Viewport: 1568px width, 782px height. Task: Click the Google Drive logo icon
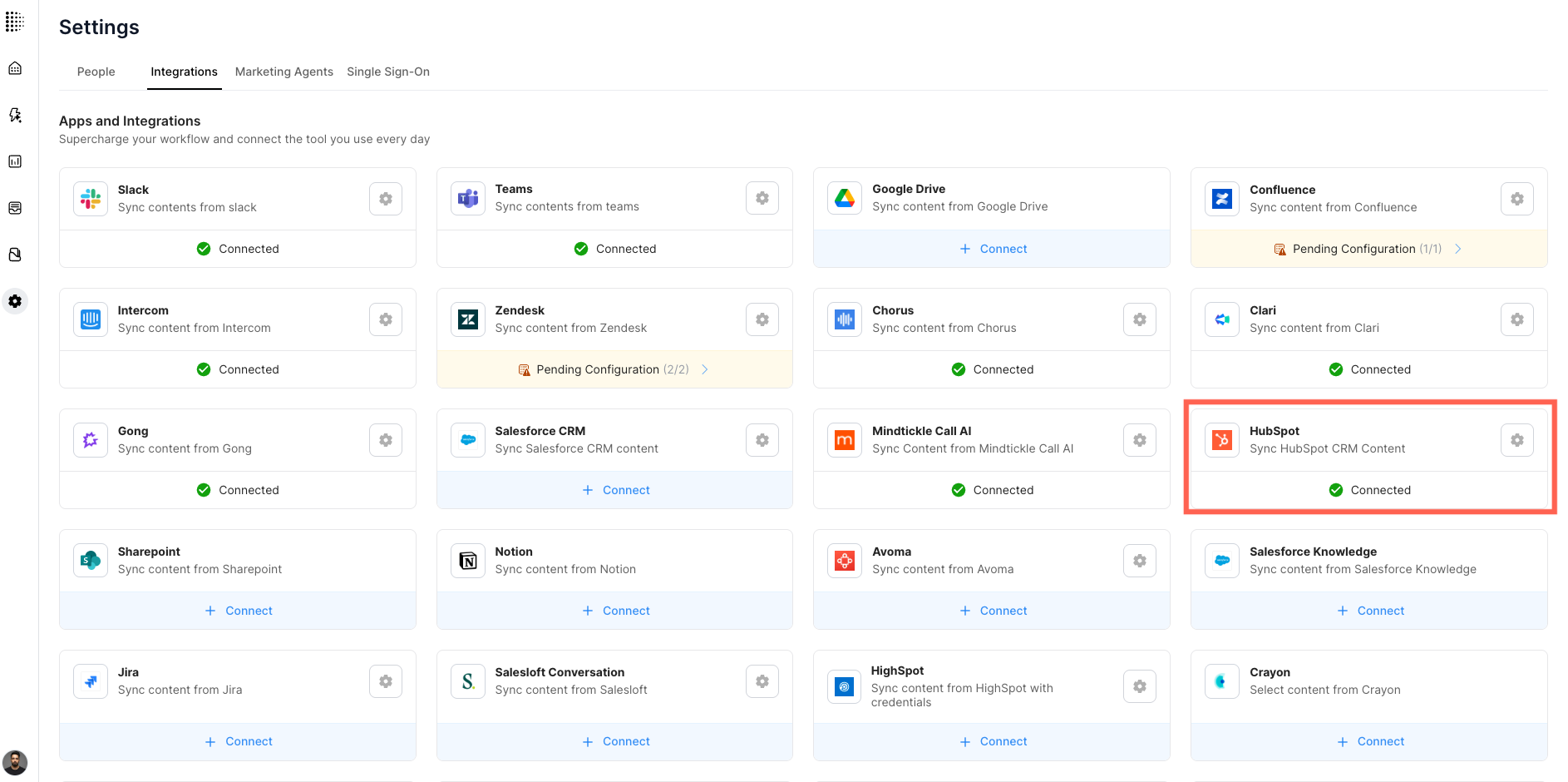845,198
